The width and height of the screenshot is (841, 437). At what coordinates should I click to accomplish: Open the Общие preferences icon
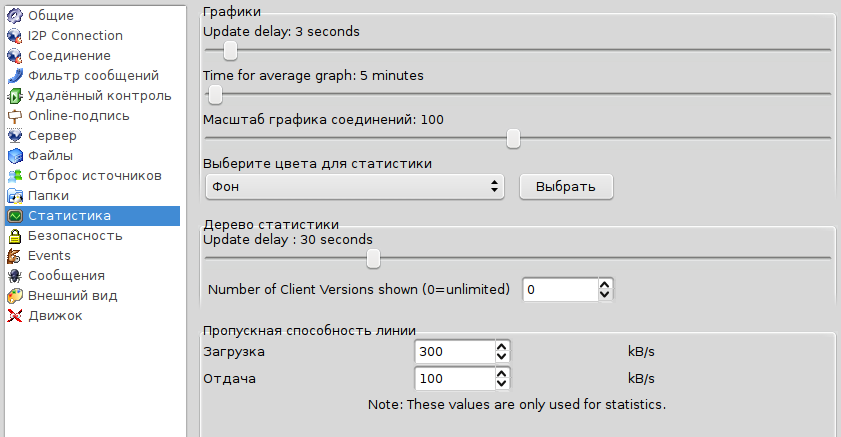tap(14, 16)
